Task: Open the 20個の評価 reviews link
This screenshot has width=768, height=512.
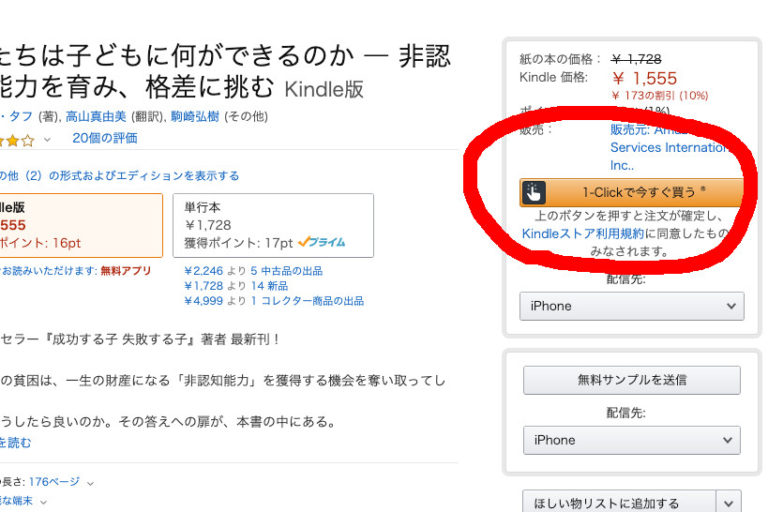Action: pyautogui.click(x=105, y=138)
